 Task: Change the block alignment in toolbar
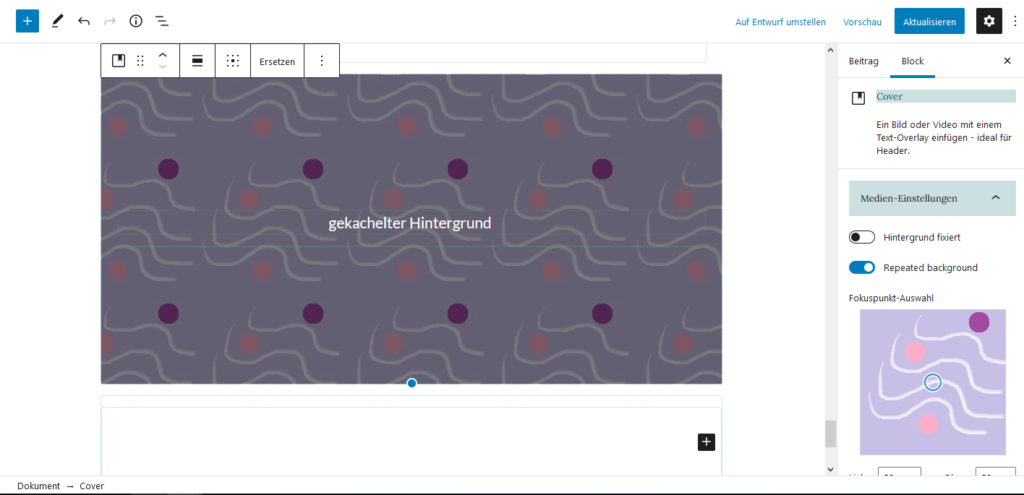point(197,61)
